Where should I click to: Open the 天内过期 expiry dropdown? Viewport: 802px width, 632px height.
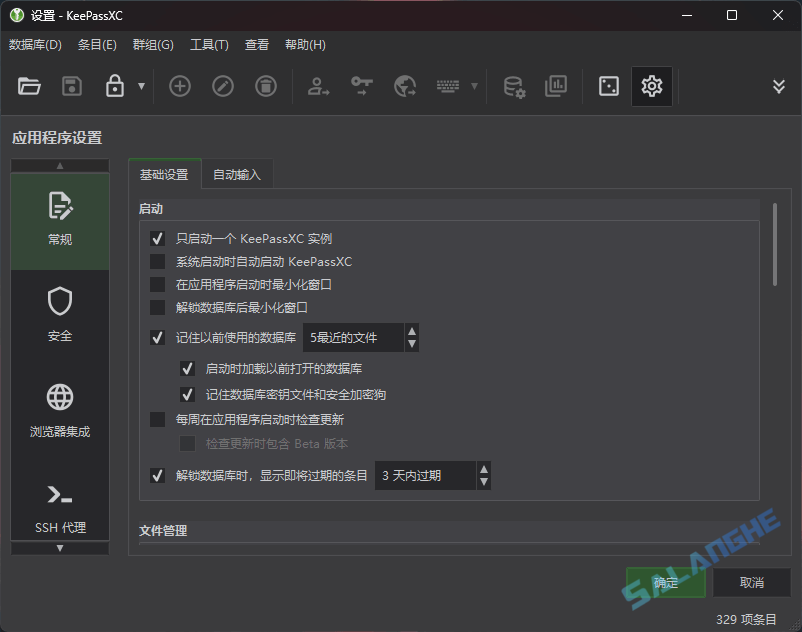point(426,475)
